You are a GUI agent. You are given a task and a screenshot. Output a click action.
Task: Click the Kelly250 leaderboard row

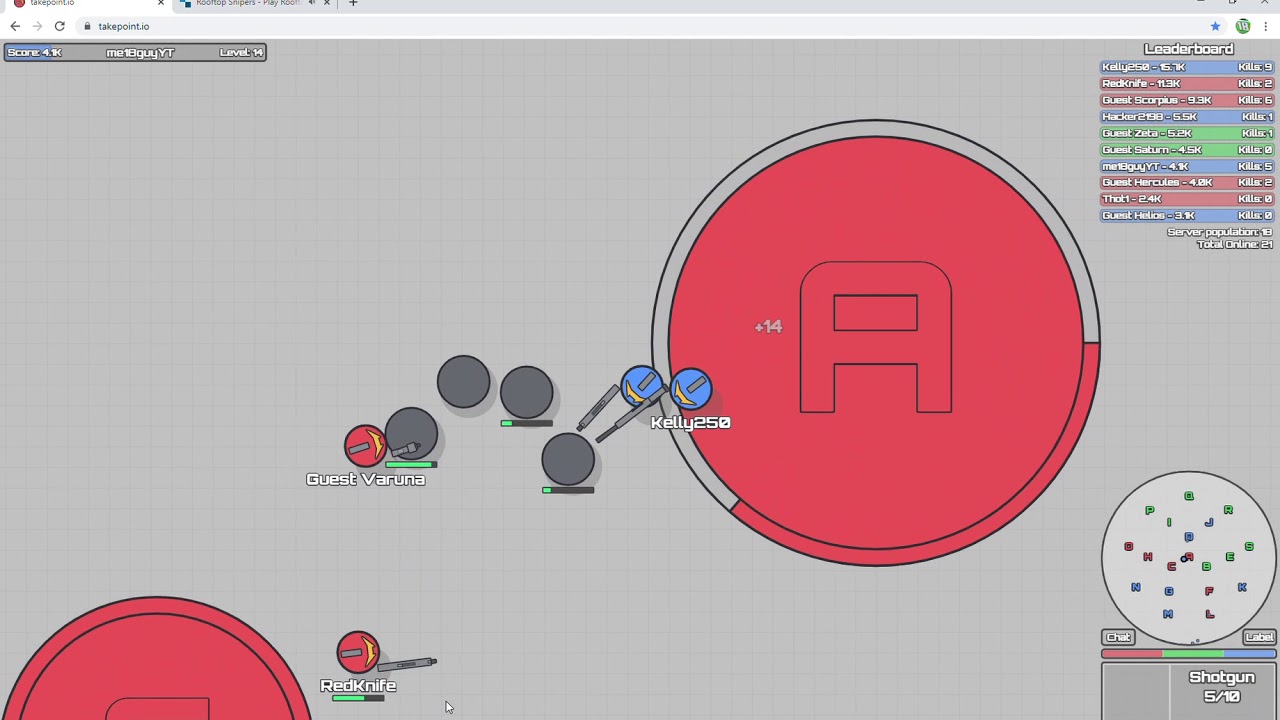1188,67
